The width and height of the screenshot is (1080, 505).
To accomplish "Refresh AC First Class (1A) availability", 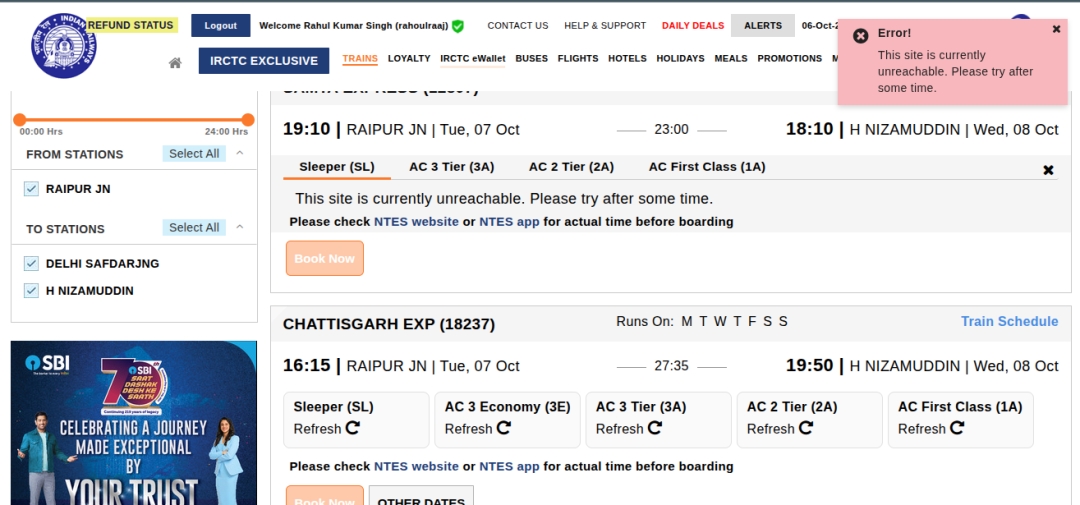I will [956, 428].
